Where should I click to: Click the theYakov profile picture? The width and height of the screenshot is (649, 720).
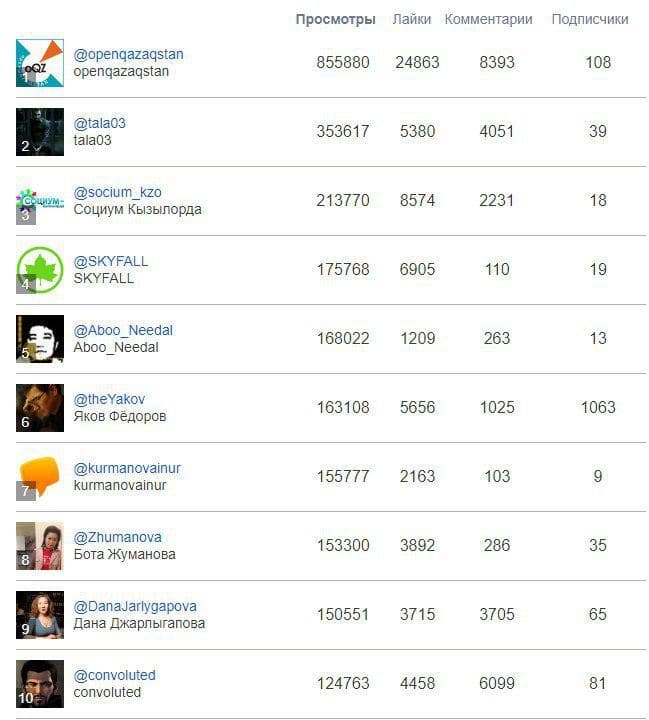[x=40, y=408]
